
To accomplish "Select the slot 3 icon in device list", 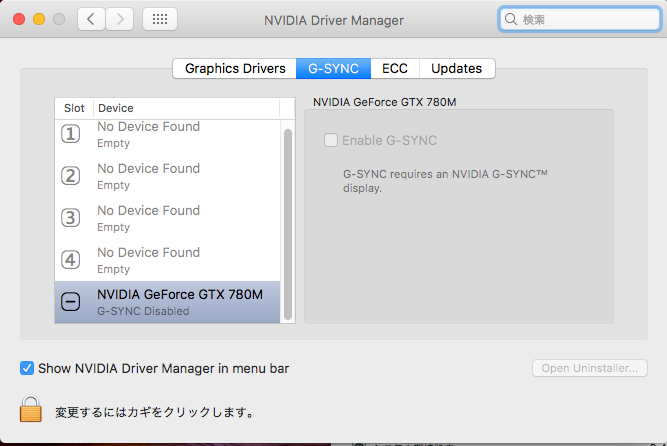I will click(x=71, y=218).
